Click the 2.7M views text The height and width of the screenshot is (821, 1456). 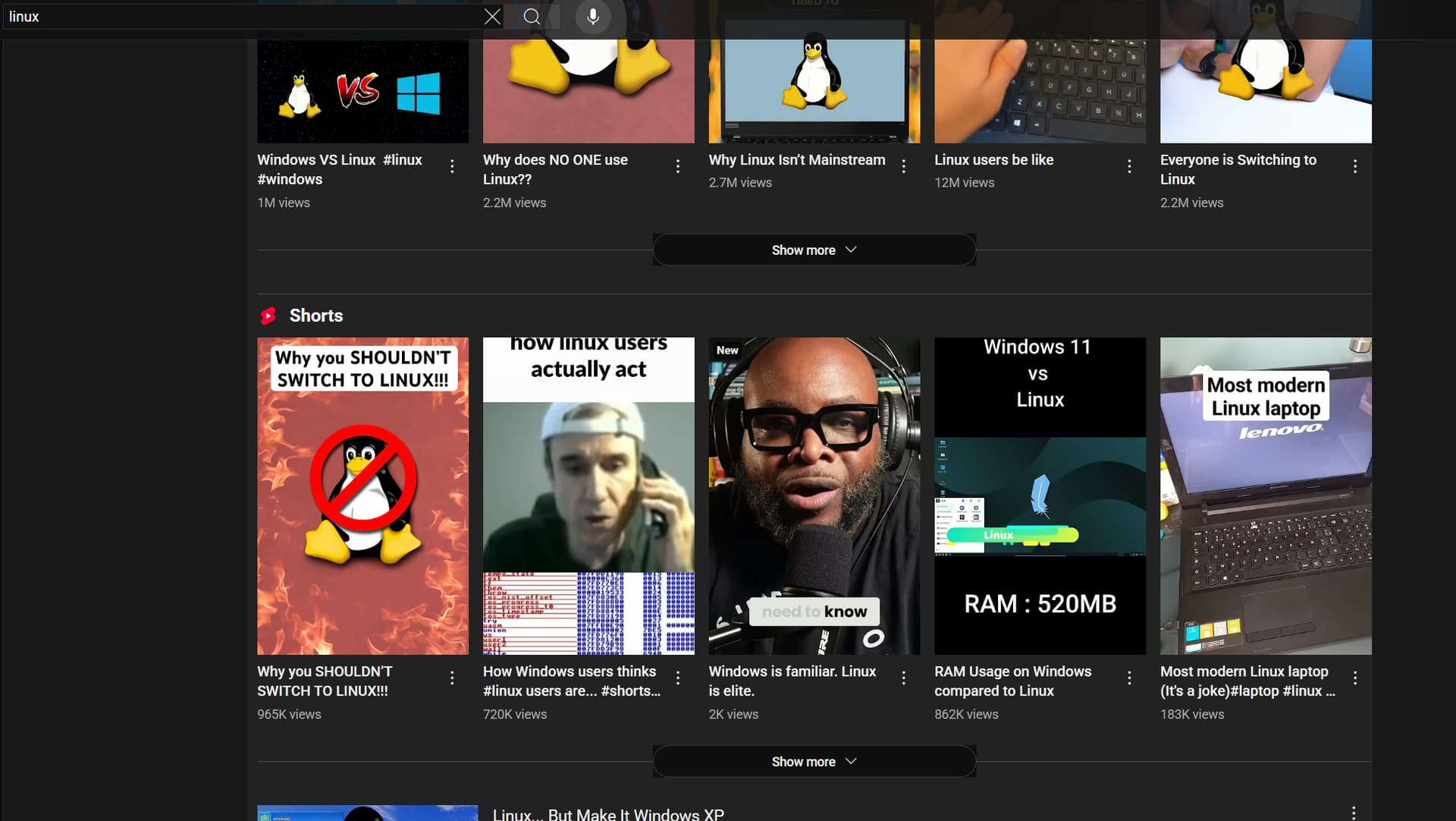[x=740, y=183]
